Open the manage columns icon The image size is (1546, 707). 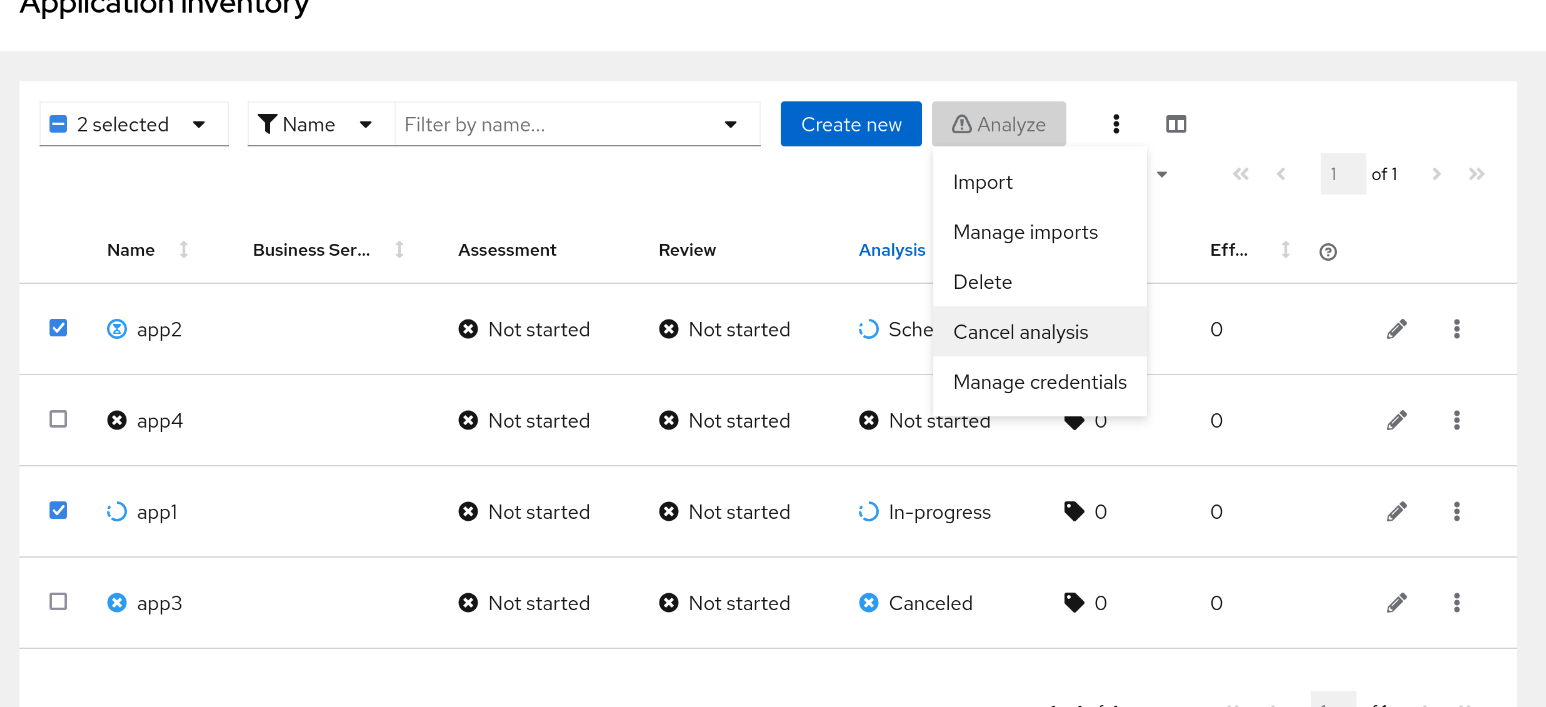pos(1176,124)
